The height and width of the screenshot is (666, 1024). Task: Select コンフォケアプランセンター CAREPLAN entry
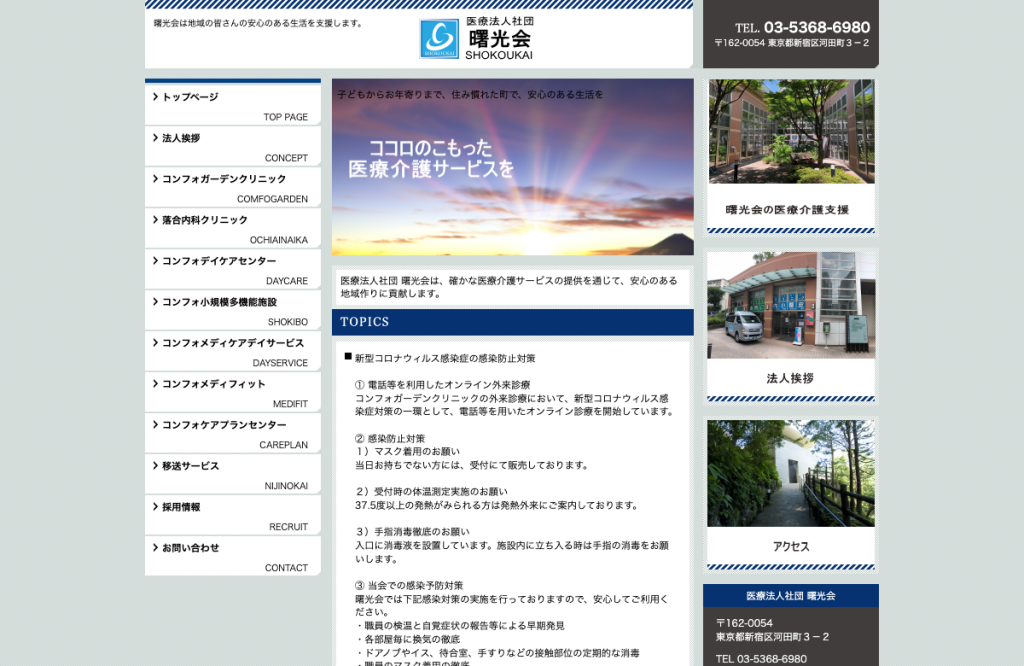point(232,434)
